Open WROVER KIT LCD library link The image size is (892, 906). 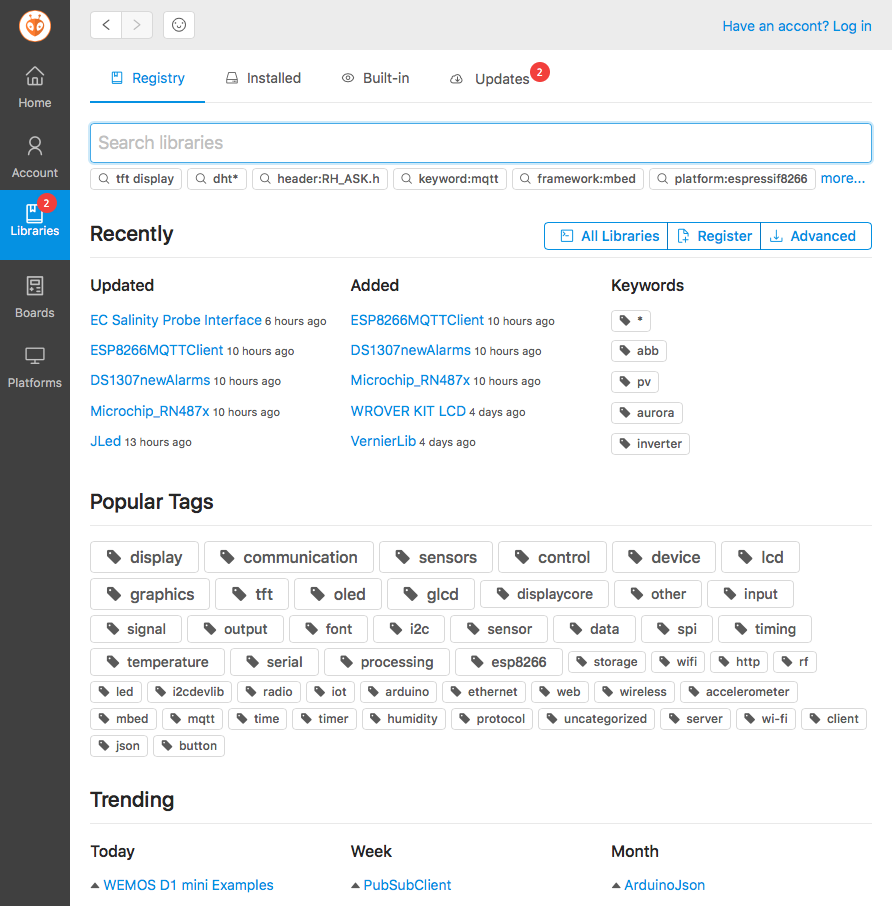pos(408,411)
